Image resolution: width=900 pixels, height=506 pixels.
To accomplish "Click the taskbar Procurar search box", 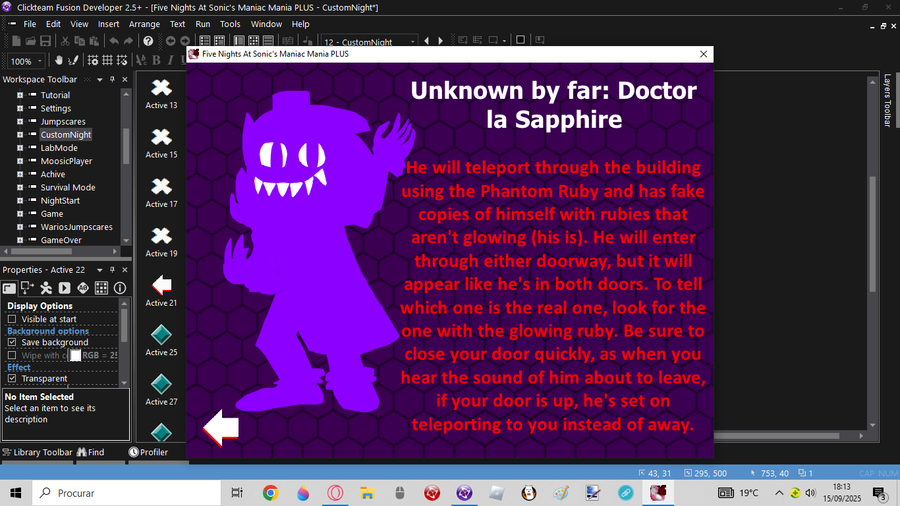I will 126,493.
